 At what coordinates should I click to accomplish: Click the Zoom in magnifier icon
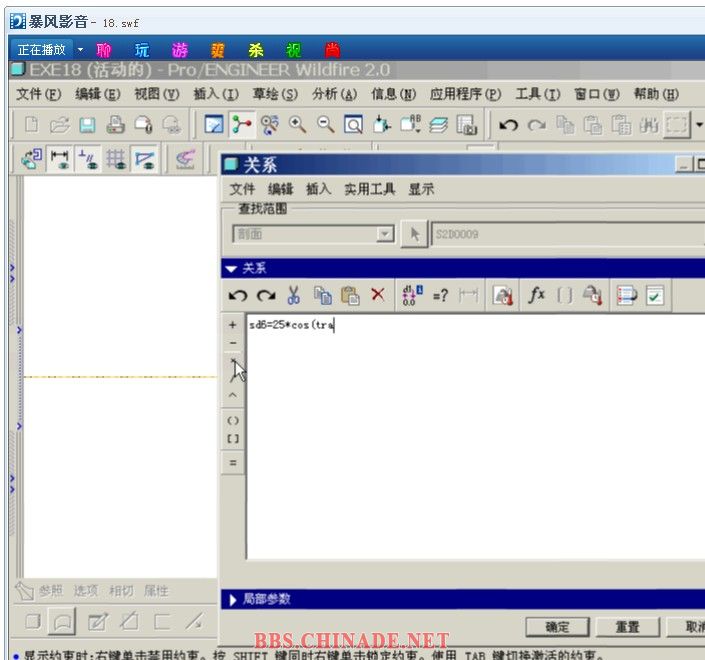298,125
